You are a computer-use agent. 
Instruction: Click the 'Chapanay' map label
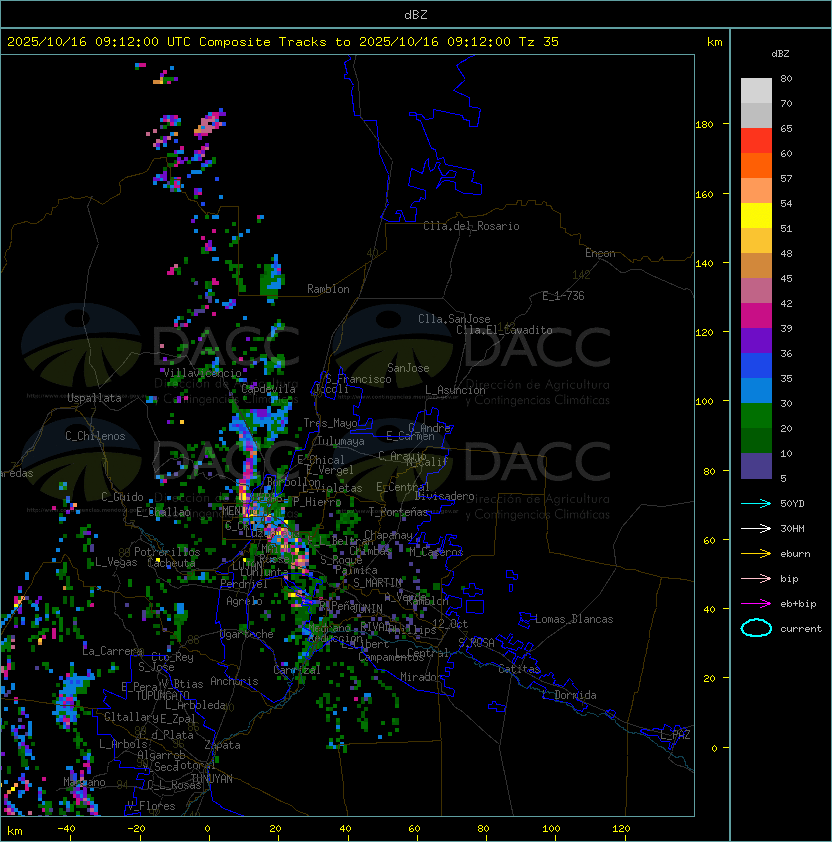pyautogui.click(x=388, y=535)
